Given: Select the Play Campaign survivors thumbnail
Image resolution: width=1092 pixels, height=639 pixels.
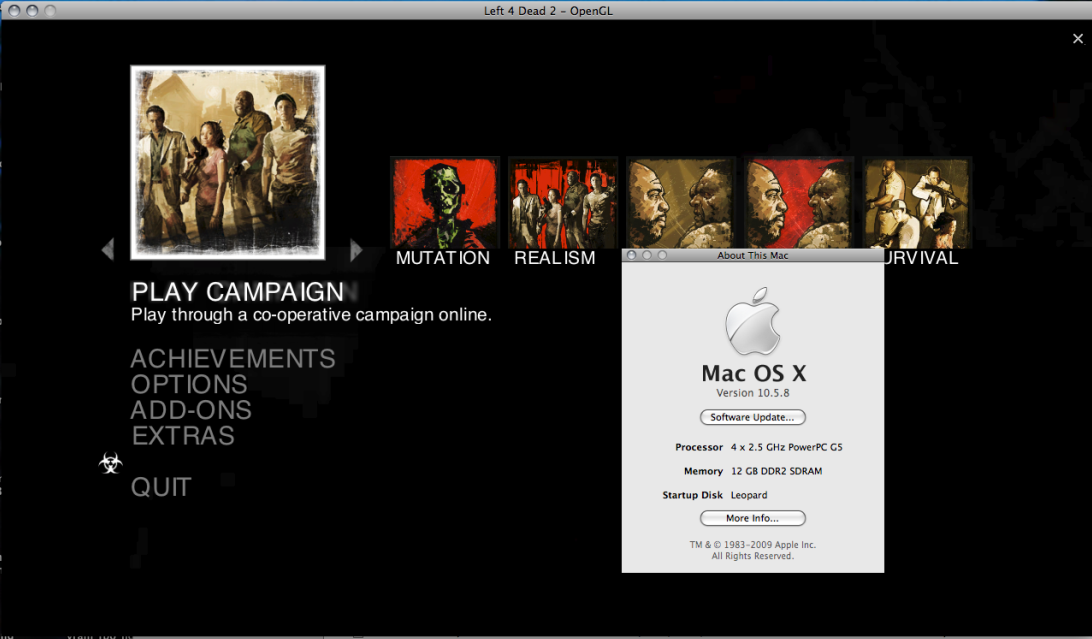Looking at the screenshot, I should coord(228,163).
